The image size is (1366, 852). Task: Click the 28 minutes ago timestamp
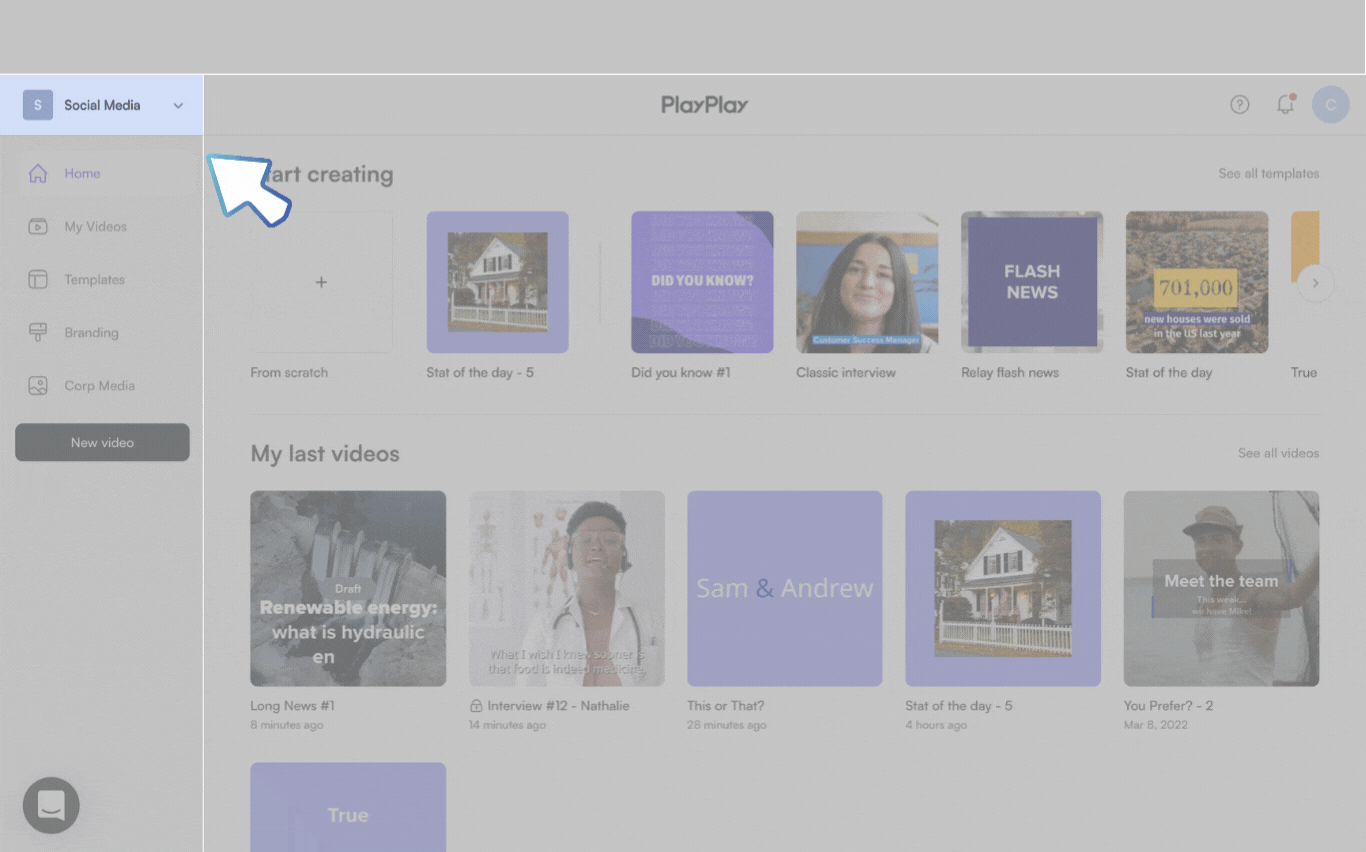coord(727,725)
